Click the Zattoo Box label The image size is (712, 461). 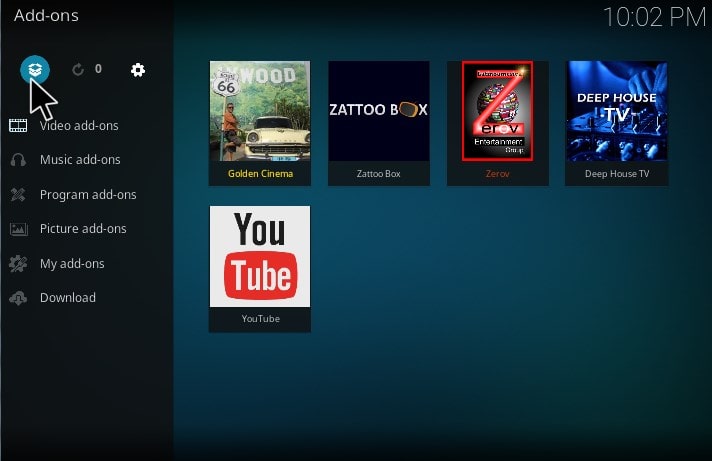tap(379, 173)
